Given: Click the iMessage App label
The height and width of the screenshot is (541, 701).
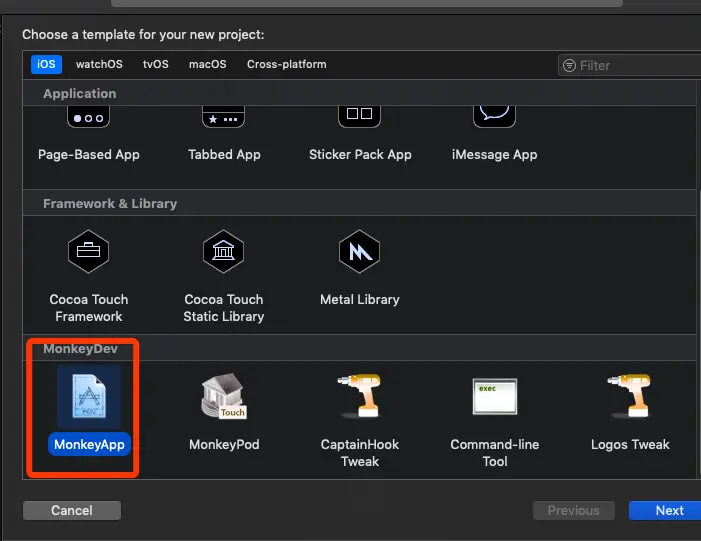Looking at the screenshot, I should click(494, 155).
